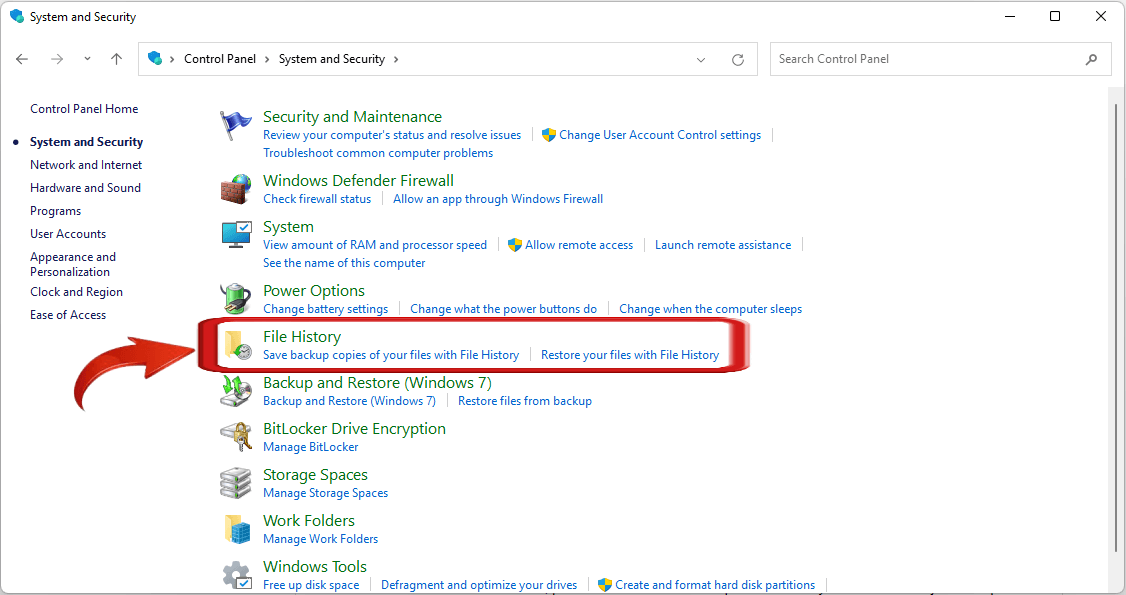Screen dimensions: 1126x595
Task: Click Restore your files with File History
Action: pyautogui.click(x=630, y=354)
